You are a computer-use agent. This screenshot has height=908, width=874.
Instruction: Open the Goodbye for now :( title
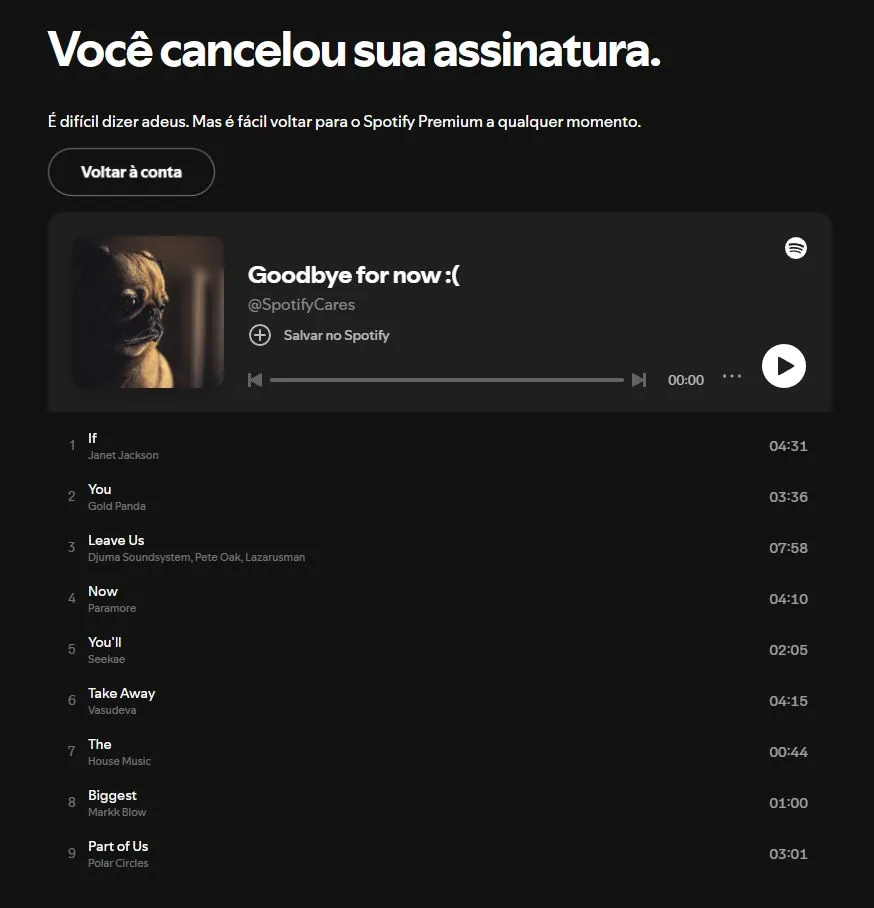(x=353, y=275)
